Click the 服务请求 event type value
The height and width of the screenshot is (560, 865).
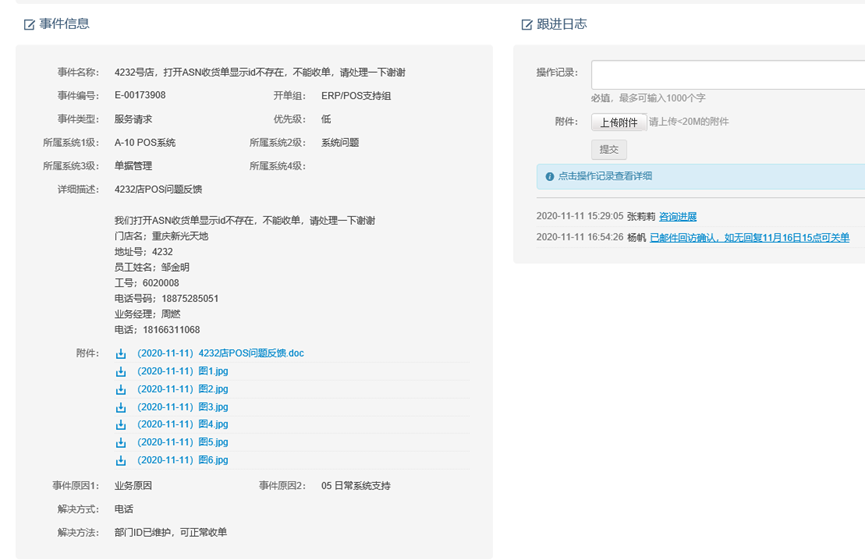(x=134, y=119)
